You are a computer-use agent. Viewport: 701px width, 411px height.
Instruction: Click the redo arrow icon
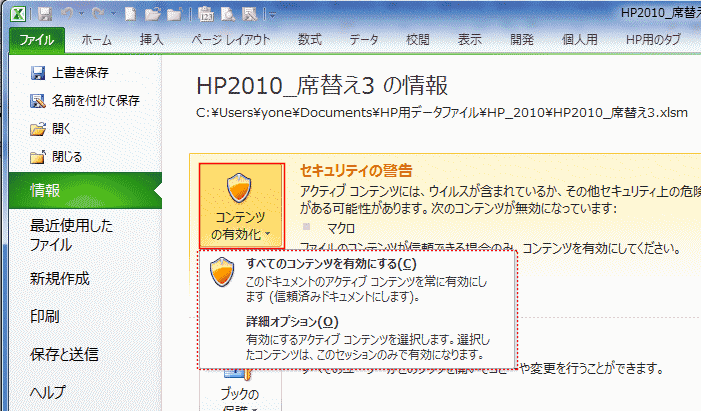(98, 14)
